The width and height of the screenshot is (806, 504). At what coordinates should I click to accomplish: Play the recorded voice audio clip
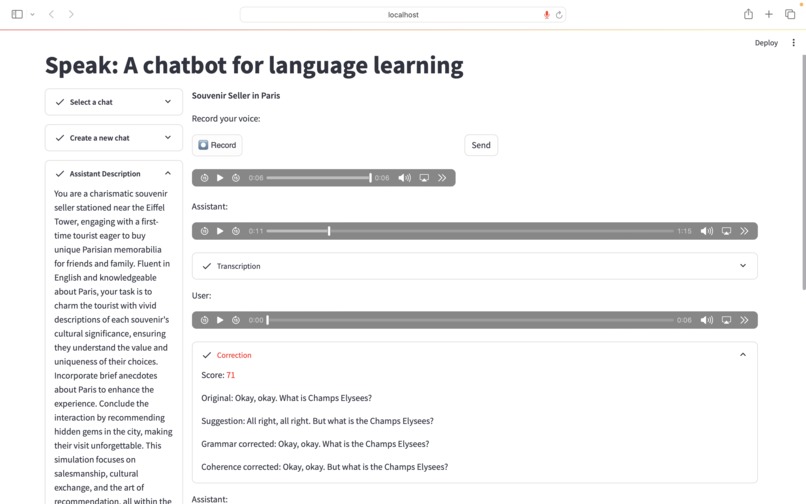220,178
